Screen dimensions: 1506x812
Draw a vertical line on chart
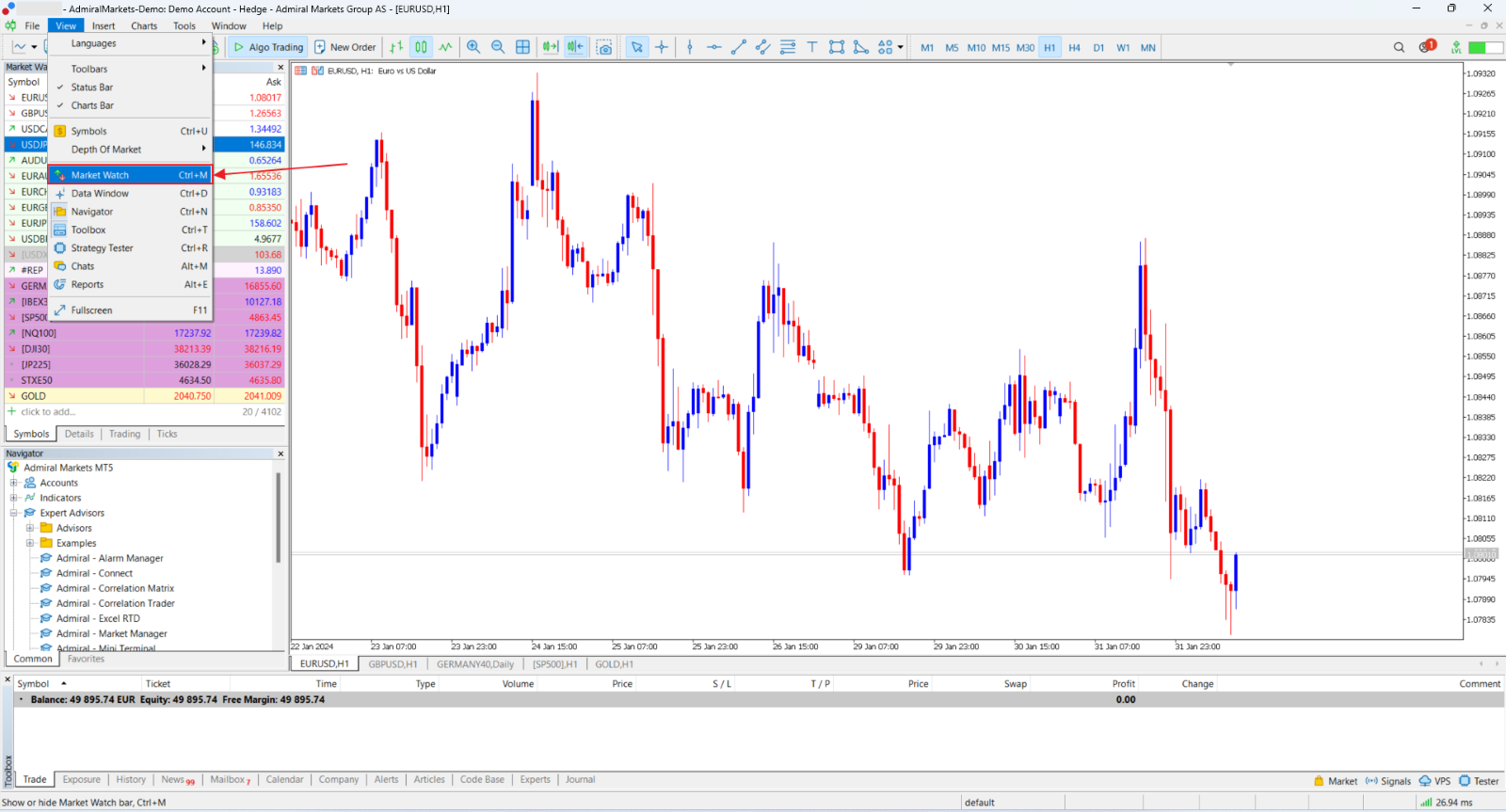[690, 47]
